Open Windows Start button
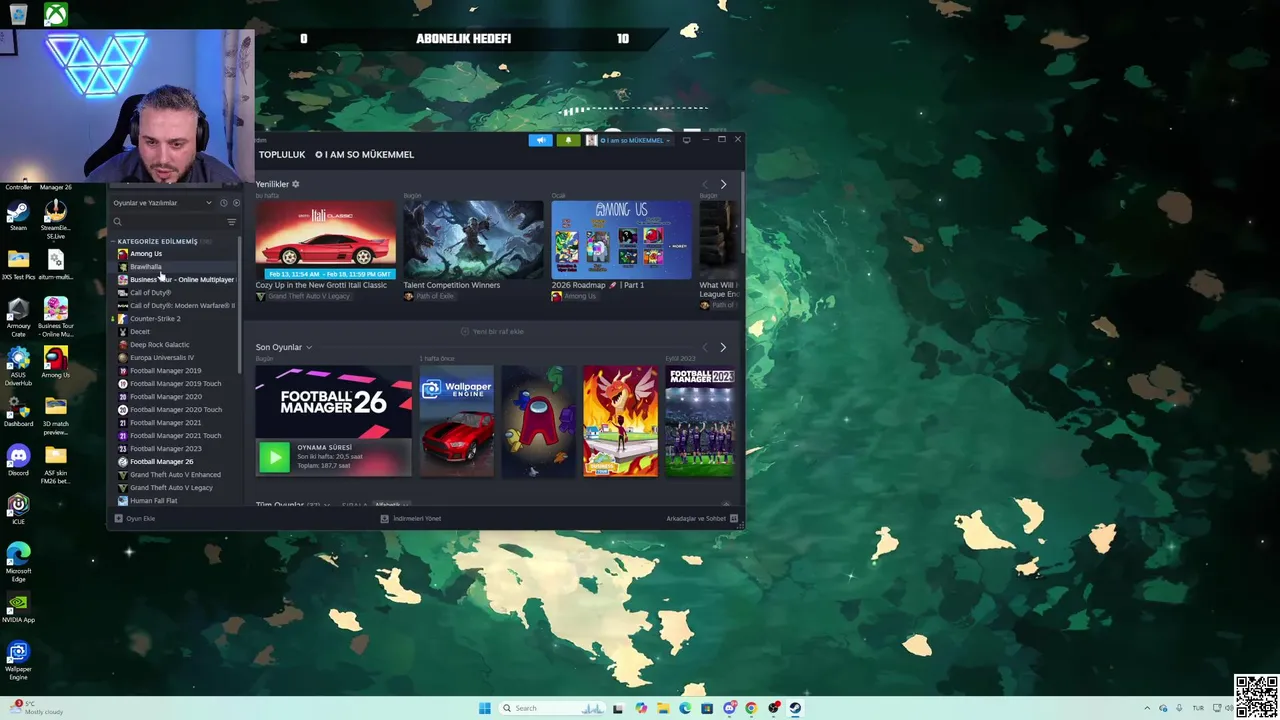The height and width of the screenshot is (720, 1280). pyautogui.click(x=484, y=708)
